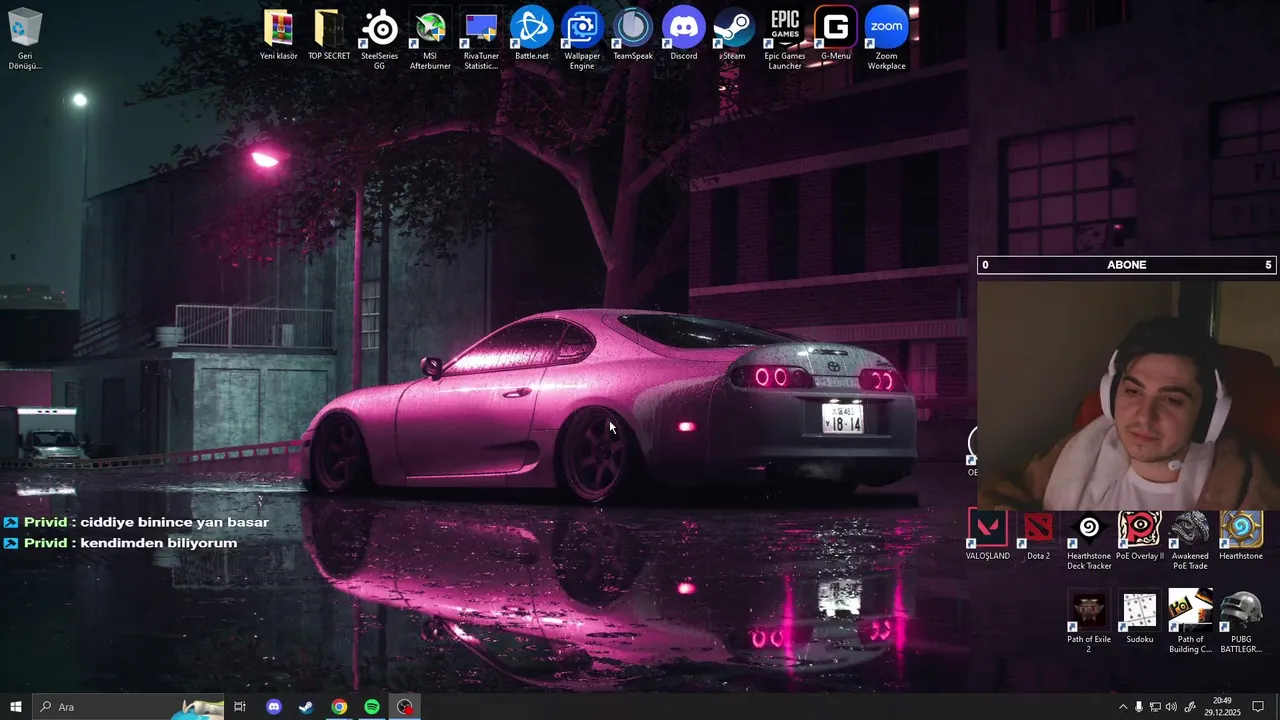Screen dimensions: 1280x720
Task: Open Steam from the taskbar
Action: [306, 707]
